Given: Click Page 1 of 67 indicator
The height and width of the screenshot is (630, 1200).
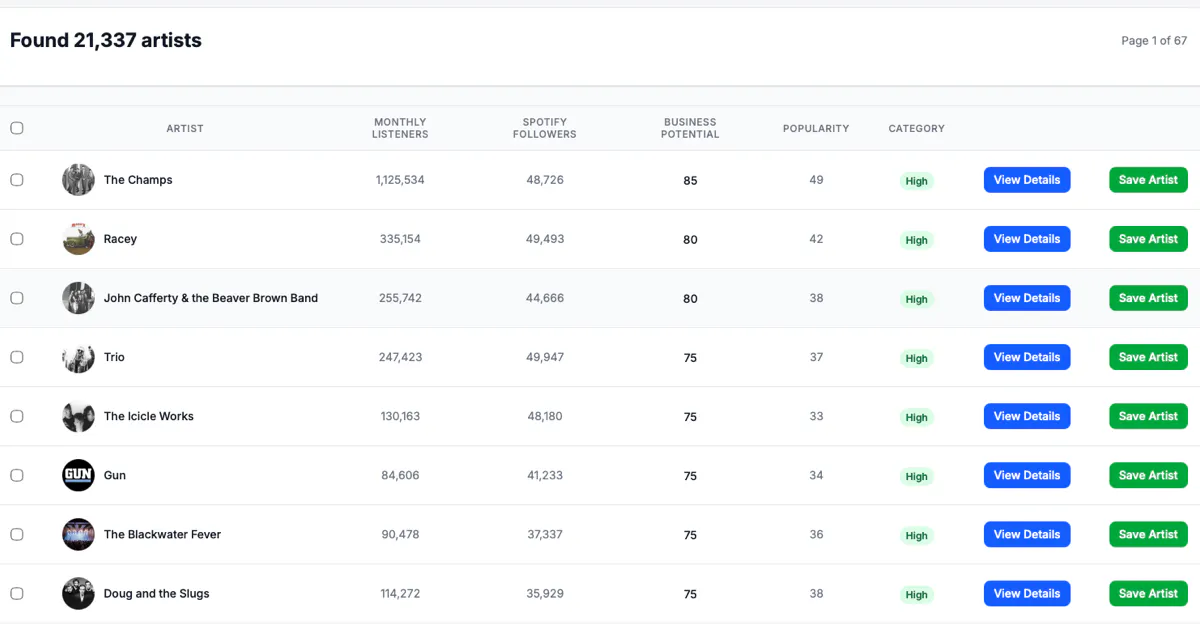Looking at the screenshot, I should [1154, 41].
